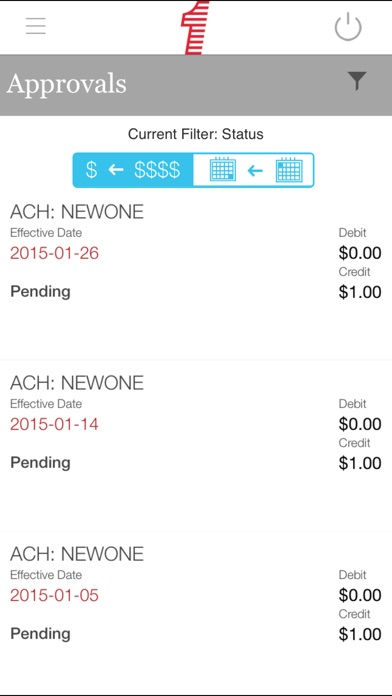Viewport: 392px width, 696px height.
Task: Tap the Approvals header title
Action: [x=67, y=84]
